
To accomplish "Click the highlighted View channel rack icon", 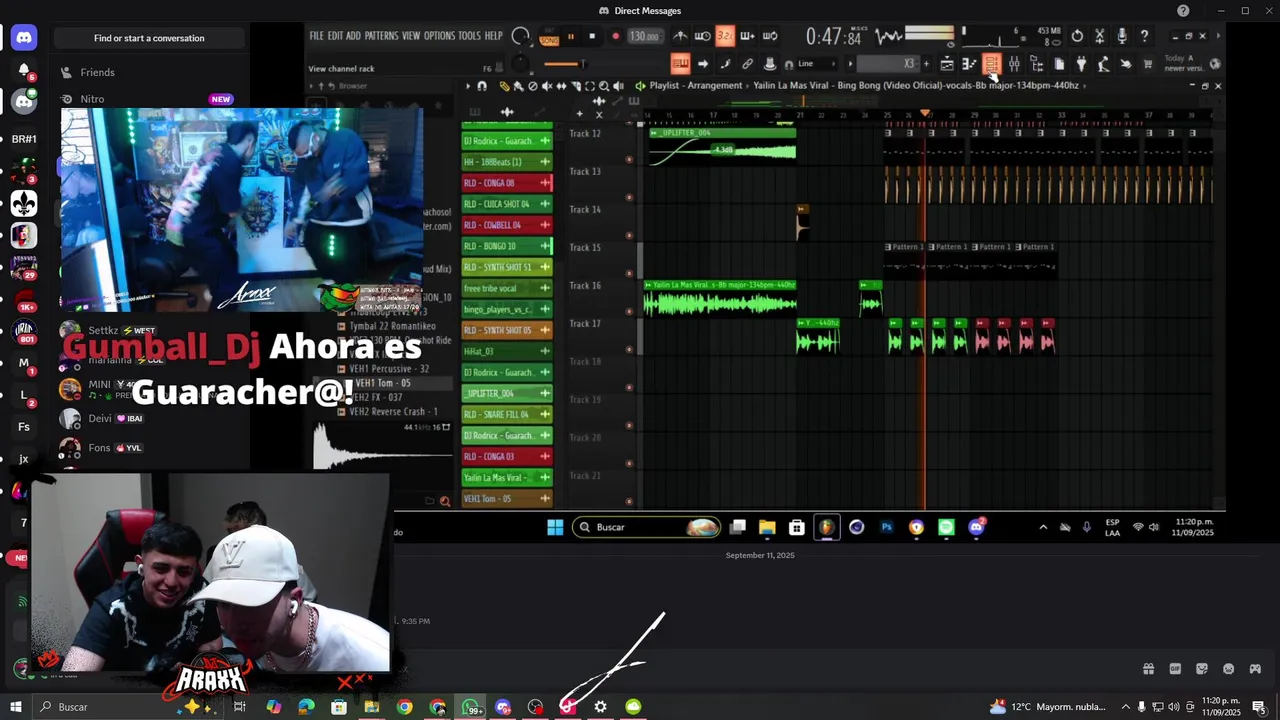I will (x=991, y=64).
